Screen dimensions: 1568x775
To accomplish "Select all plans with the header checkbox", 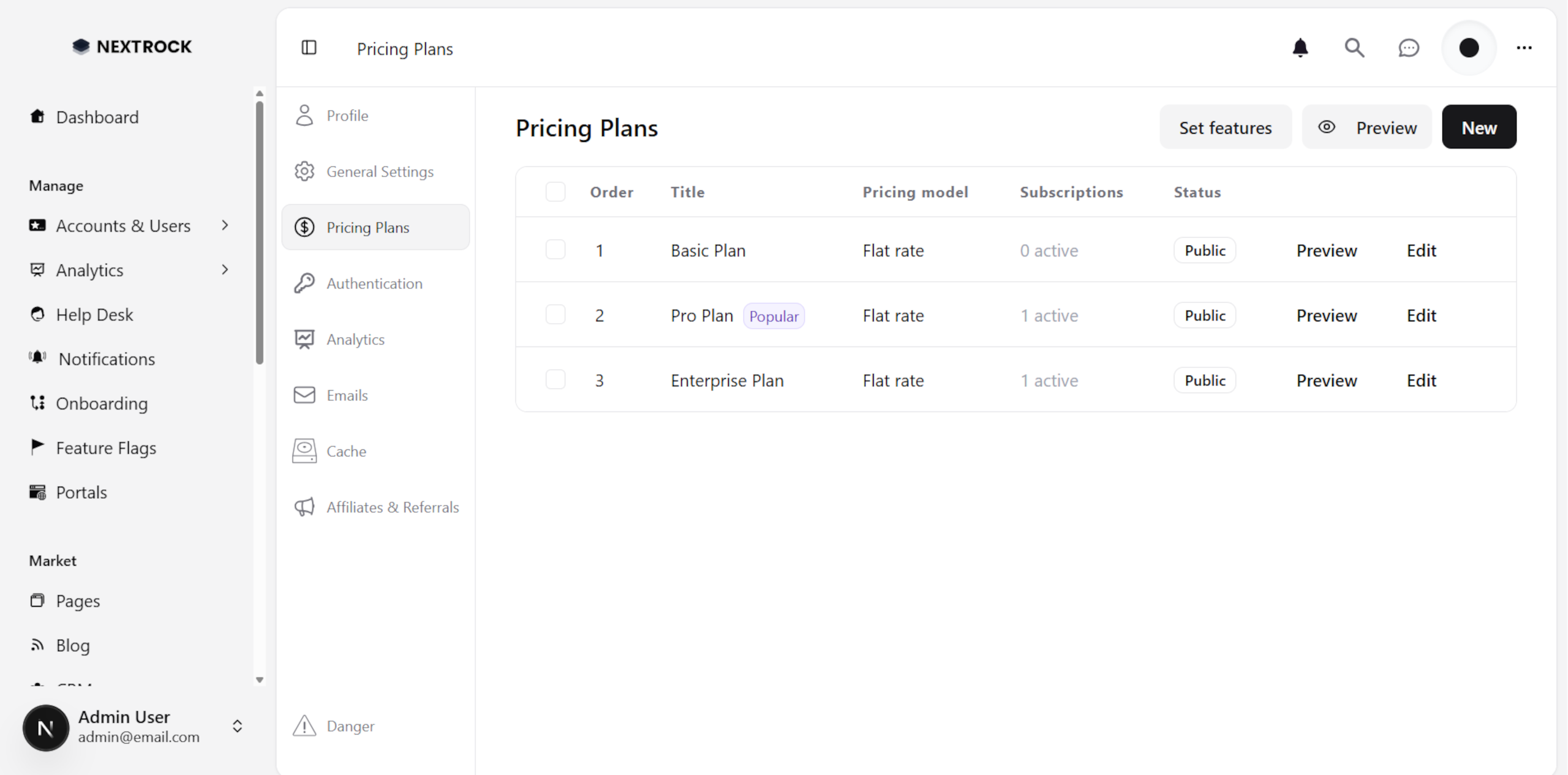I will [555, 192].
